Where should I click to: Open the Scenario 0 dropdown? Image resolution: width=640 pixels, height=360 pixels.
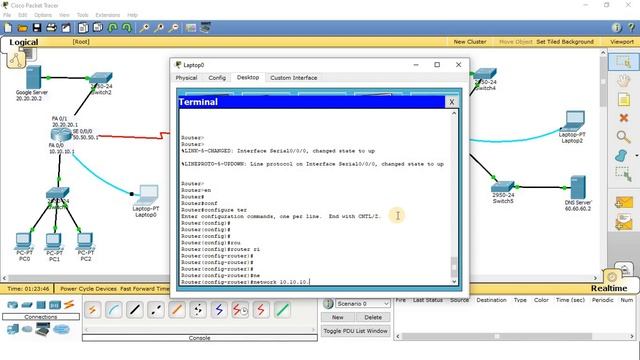coord(363,304)
